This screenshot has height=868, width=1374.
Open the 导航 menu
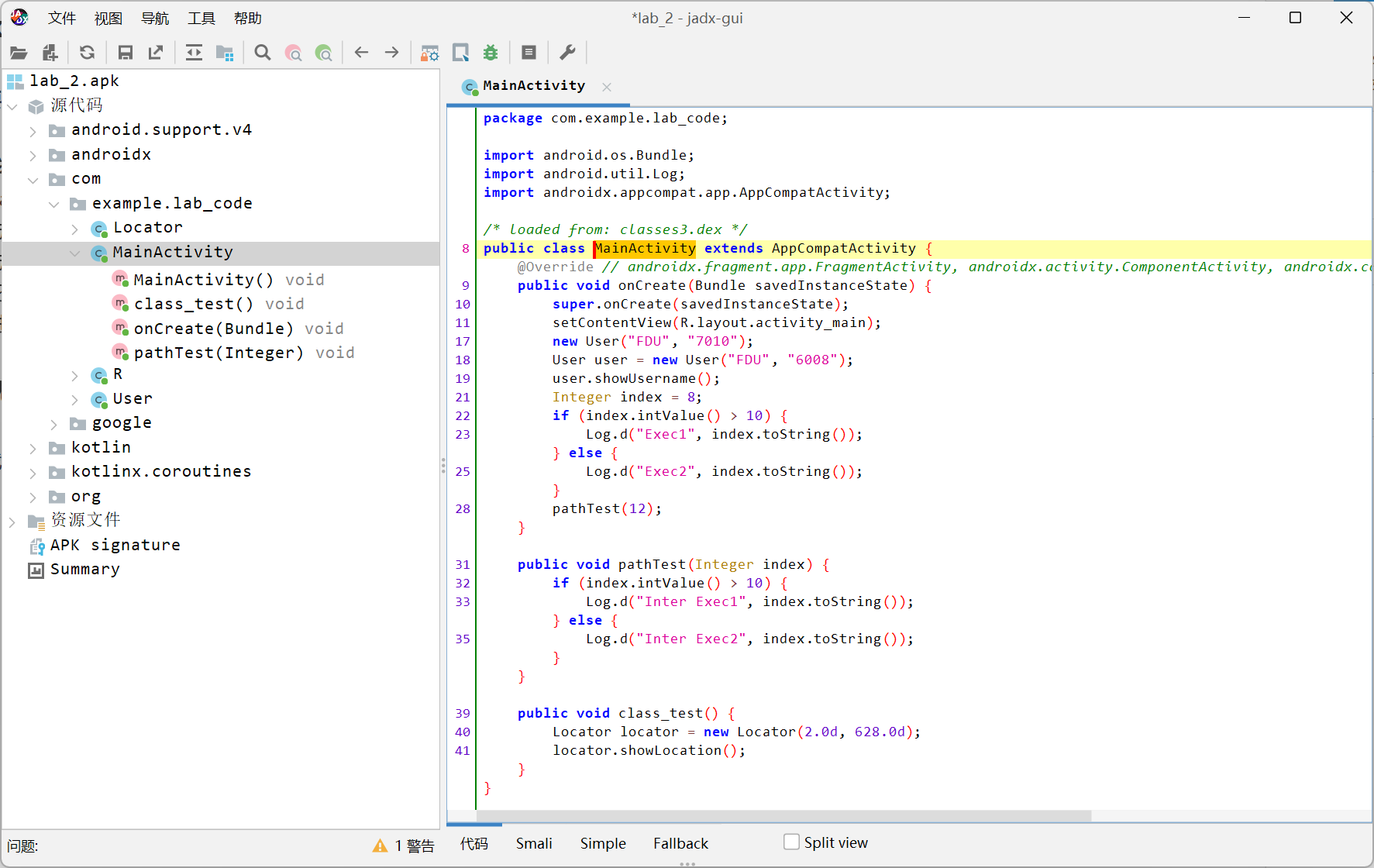[x=155, y=19]
